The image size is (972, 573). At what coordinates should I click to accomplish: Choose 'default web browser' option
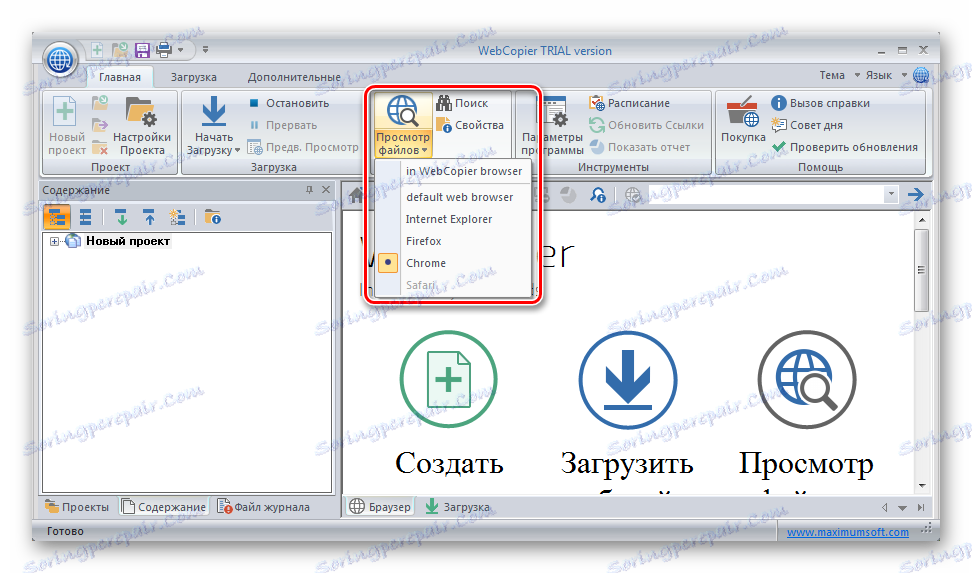click(x=459, y=197)
